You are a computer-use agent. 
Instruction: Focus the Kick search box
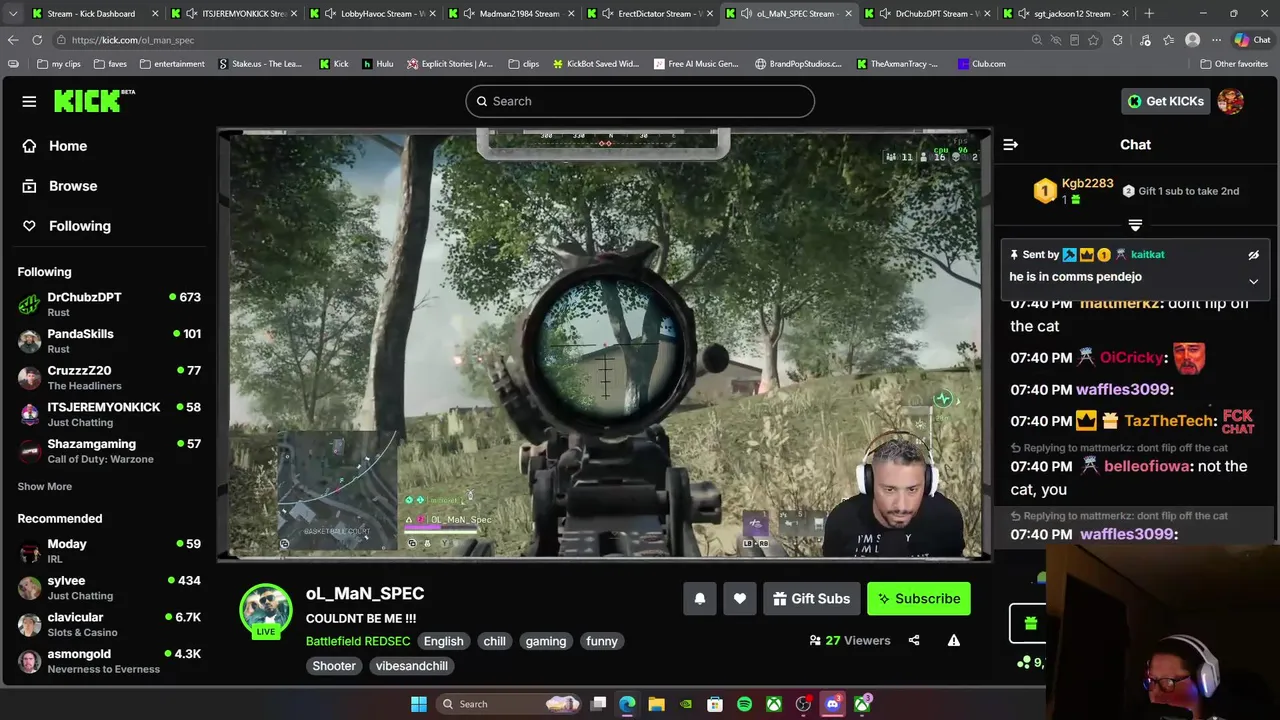[x=640, y=101]
